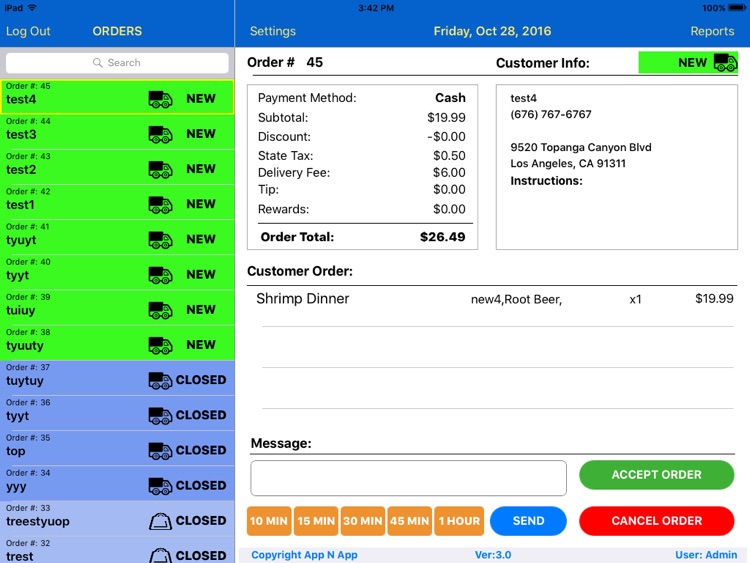Click delivery truck icon for order 44

point(160,134)
